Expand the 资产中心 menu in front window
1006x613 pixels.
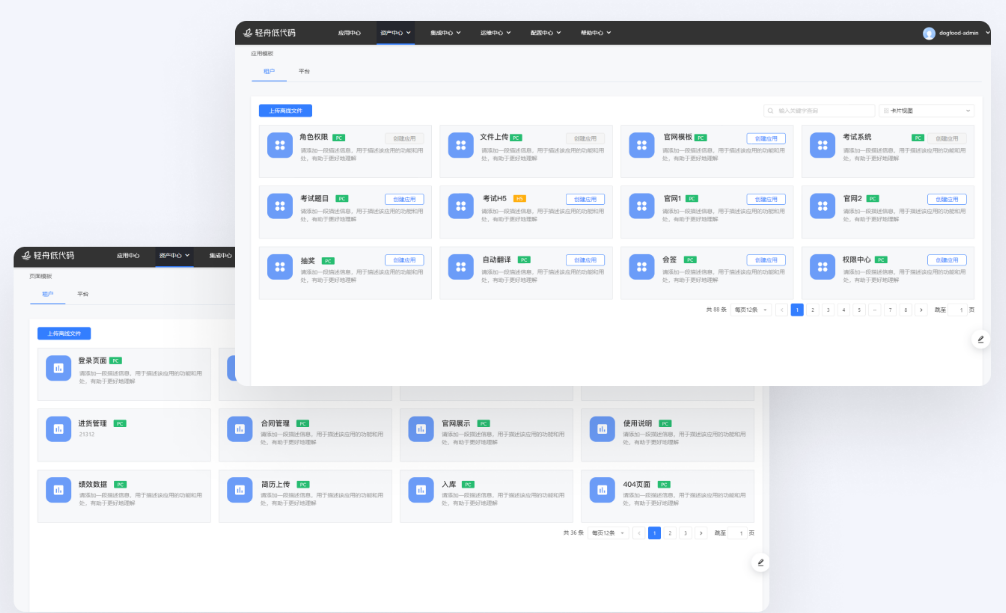(395, 33)
